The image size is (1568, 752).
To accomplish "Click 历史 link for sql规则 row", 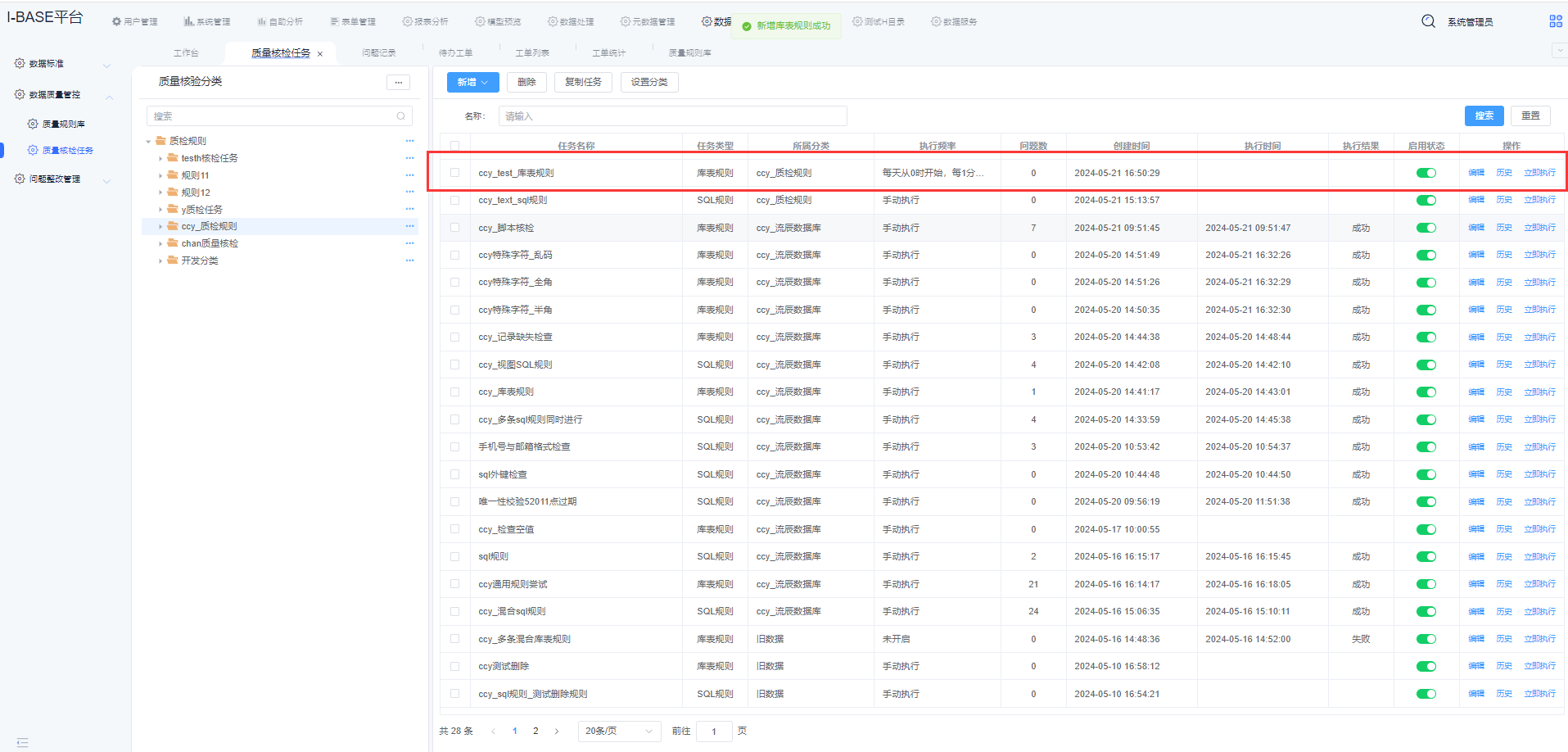I will [x=1504, y=556].
